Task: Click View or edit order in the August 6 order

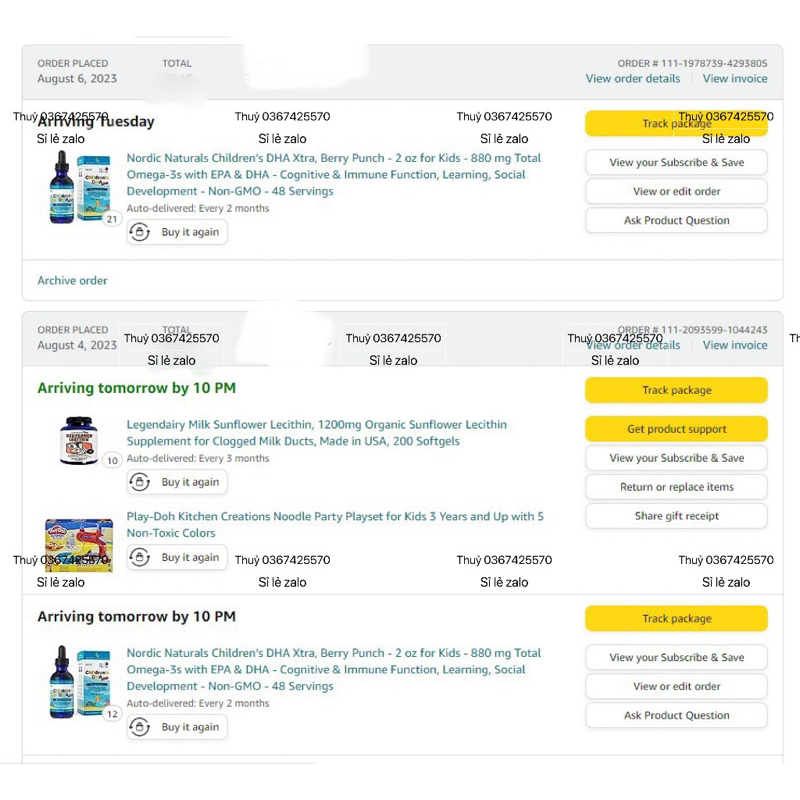Action: pyautogui.click(x=676, y=191)
